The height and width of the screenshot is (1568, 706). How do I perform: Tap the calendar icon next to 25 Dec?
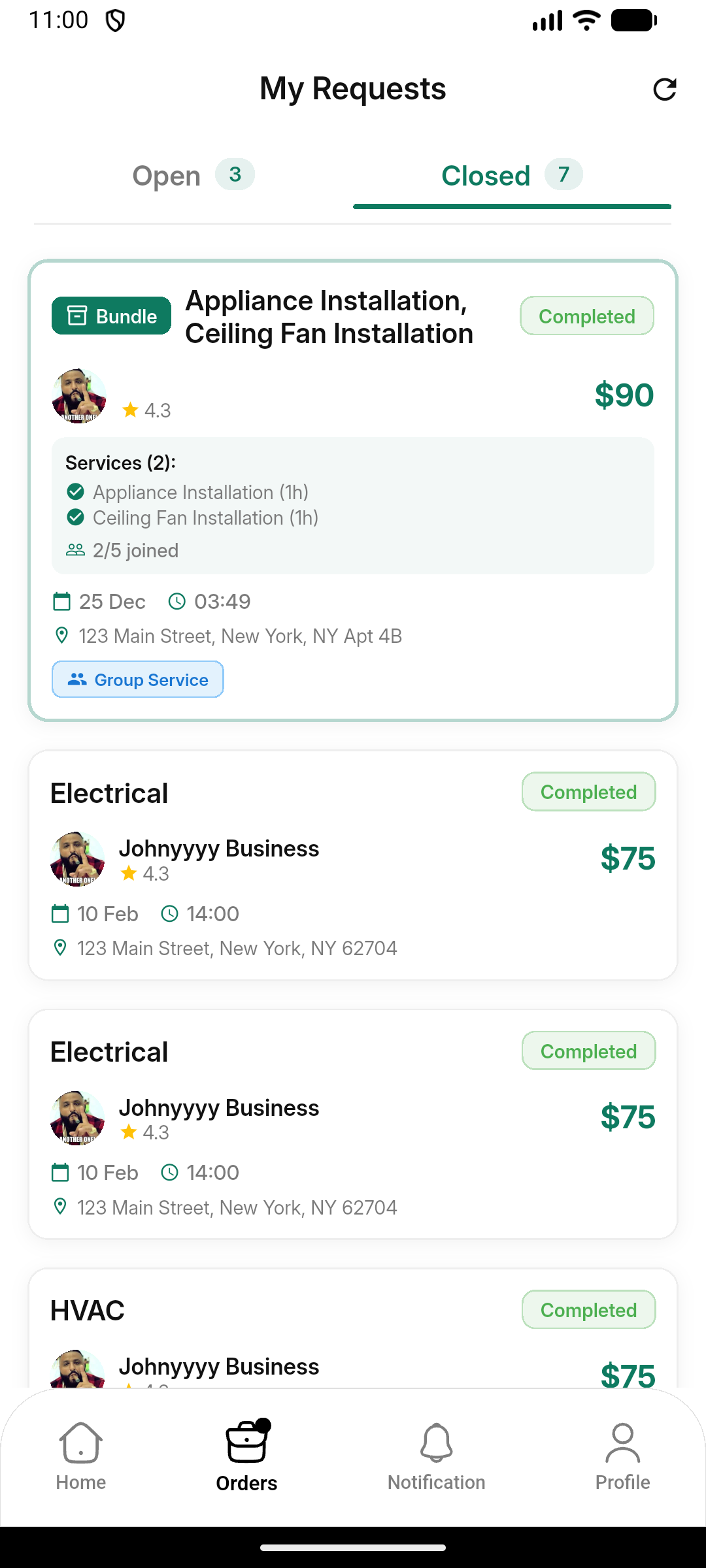coord(61,601)
